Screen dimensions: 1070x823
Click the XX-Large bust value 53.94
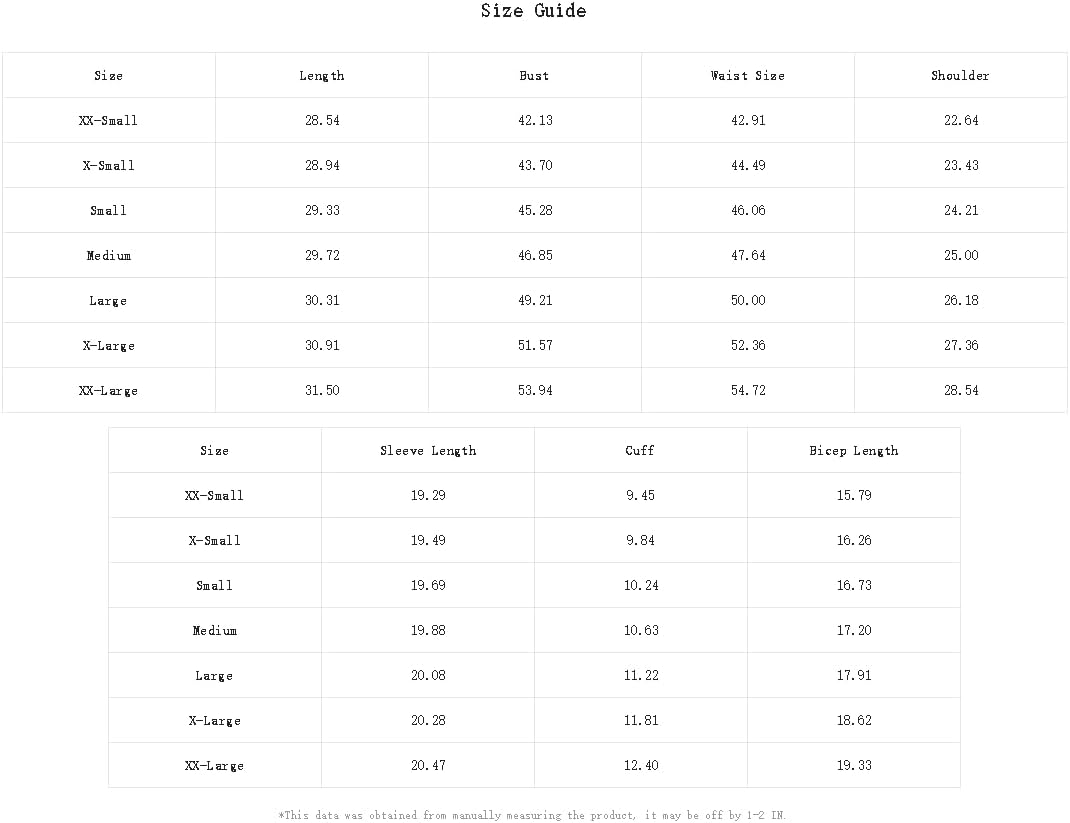pos(535,391)
